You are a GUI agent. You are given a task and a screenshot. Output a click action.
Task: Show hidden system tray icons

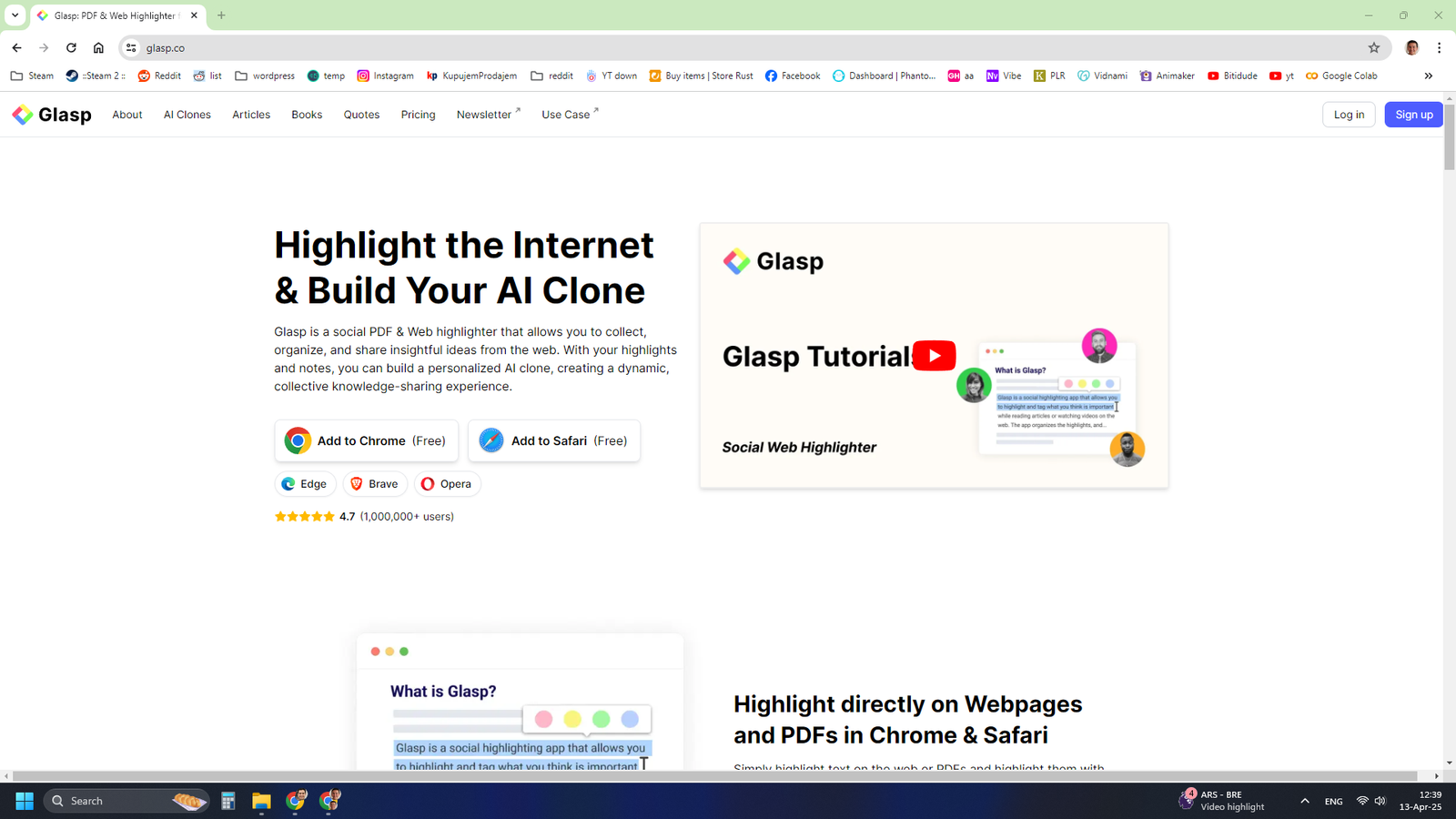(x=1305, y=801)
